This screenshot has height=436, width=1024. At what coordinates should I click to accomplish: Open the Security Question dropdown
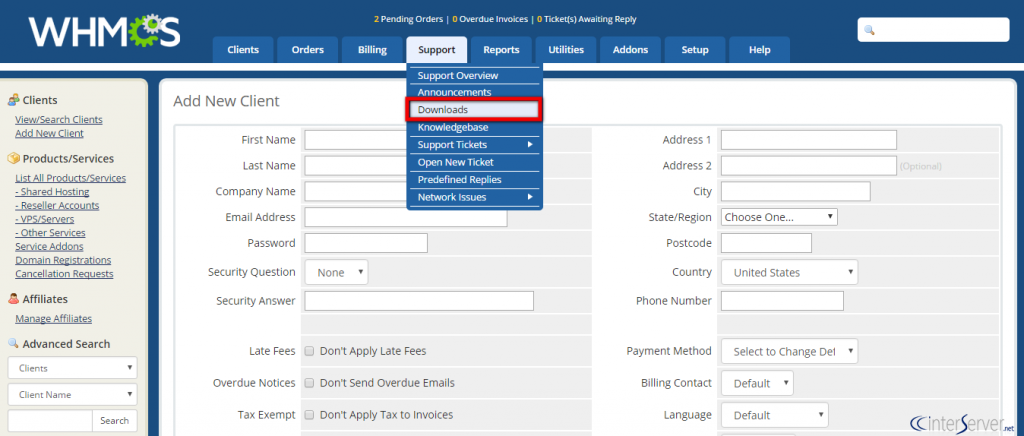pos(336,272)
